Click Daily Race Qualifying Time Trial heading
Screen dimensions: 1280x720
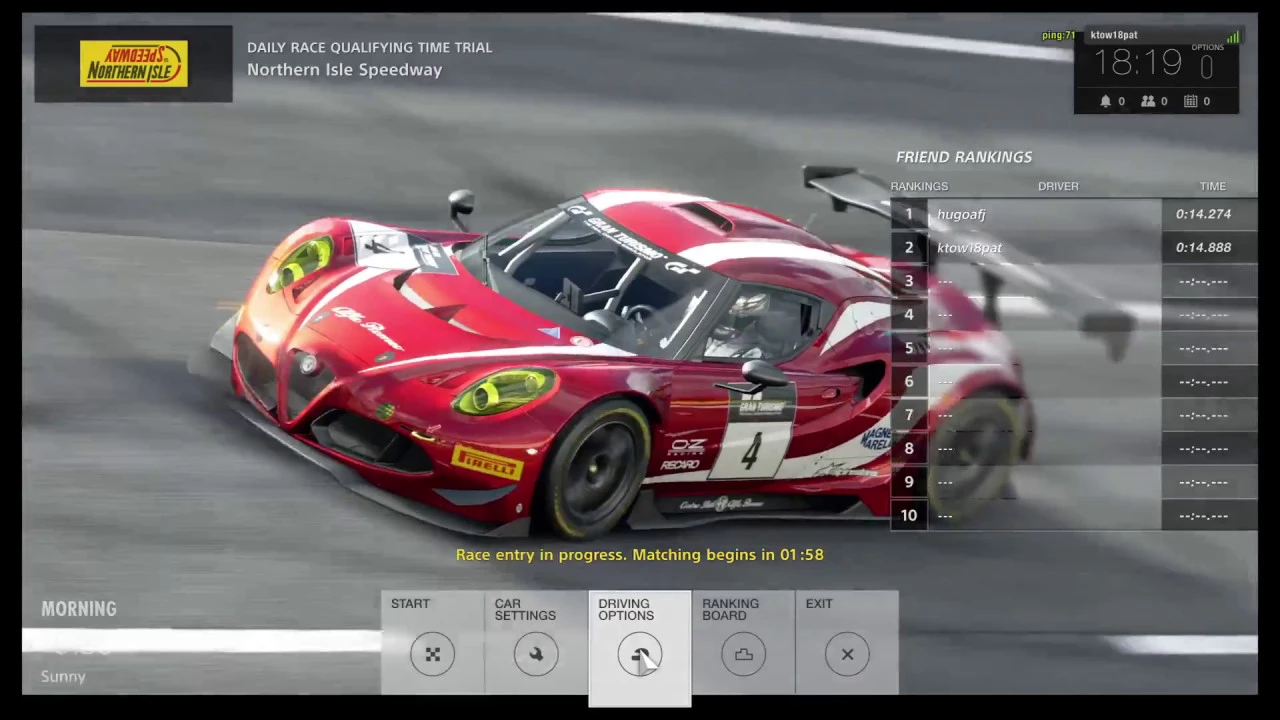tap(369, 47)
